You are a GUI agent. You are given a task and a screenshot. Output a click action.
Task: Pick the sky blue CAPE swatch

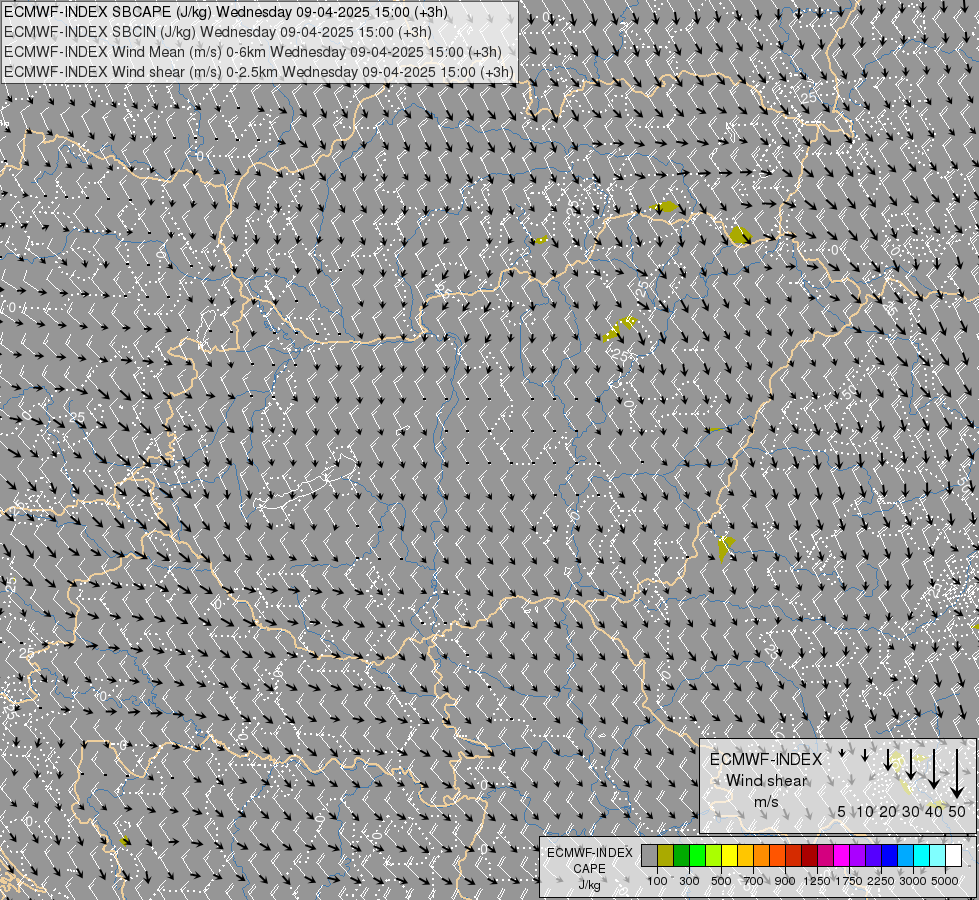click(x=907, y=856)
